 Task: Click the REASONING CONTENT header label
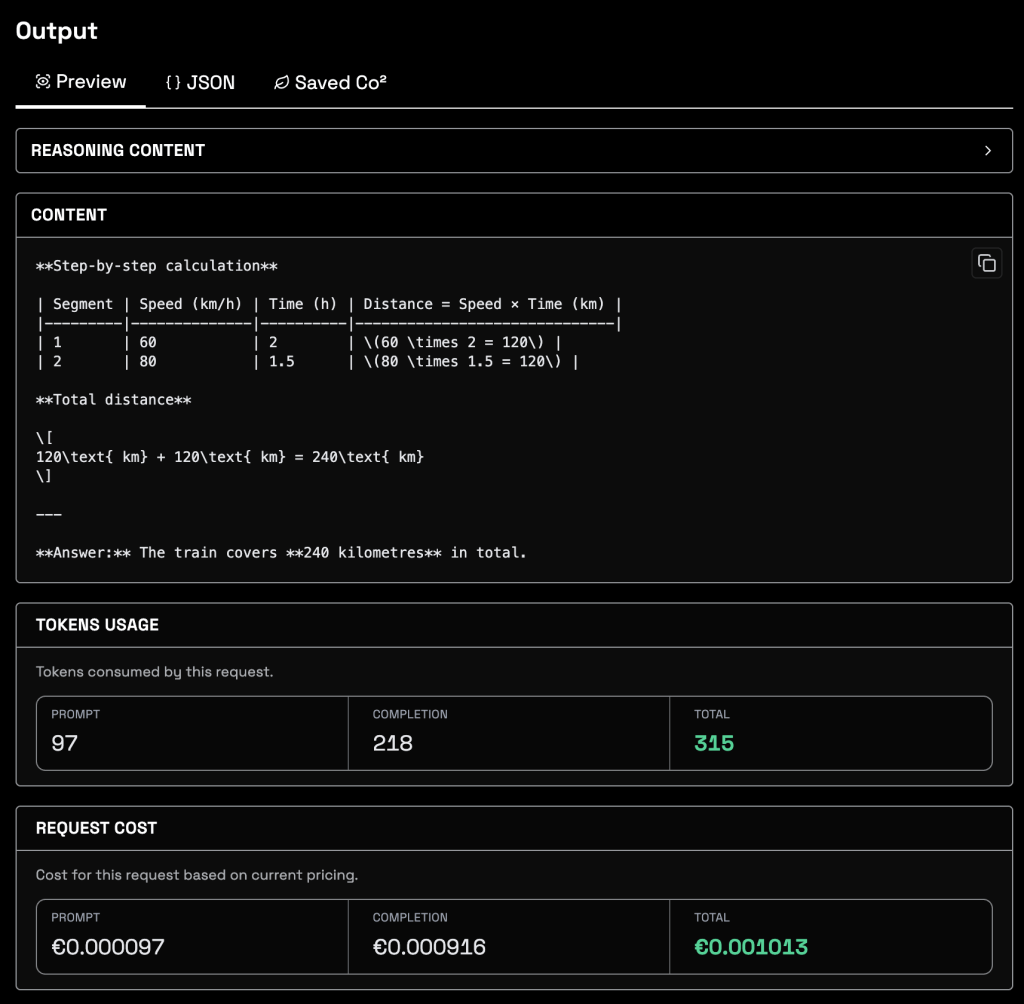[x=118, y=151]
